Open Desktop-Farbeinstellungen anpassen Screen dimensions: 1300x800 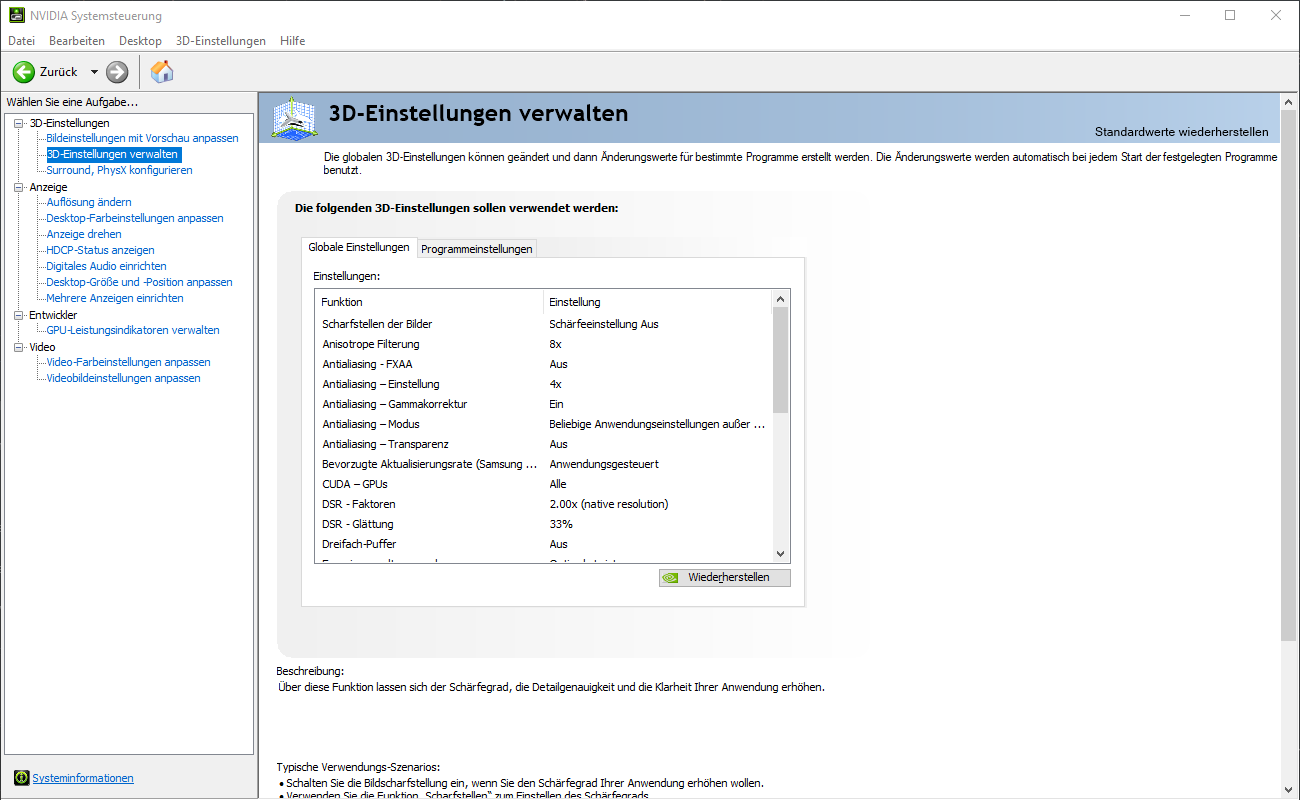pyautogui.click(x=135, y=218)
